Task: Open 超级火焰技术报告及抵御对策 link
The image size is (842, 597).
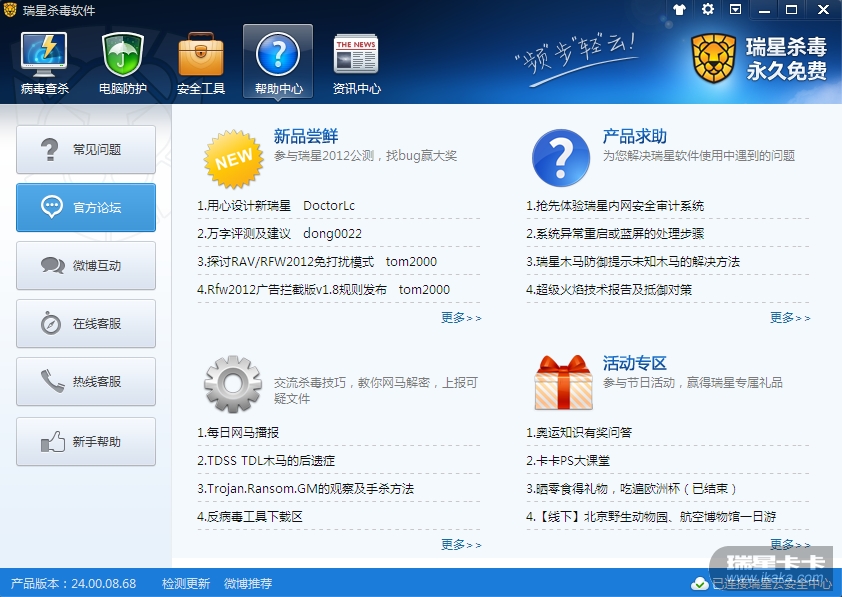Action: point(609,289)
